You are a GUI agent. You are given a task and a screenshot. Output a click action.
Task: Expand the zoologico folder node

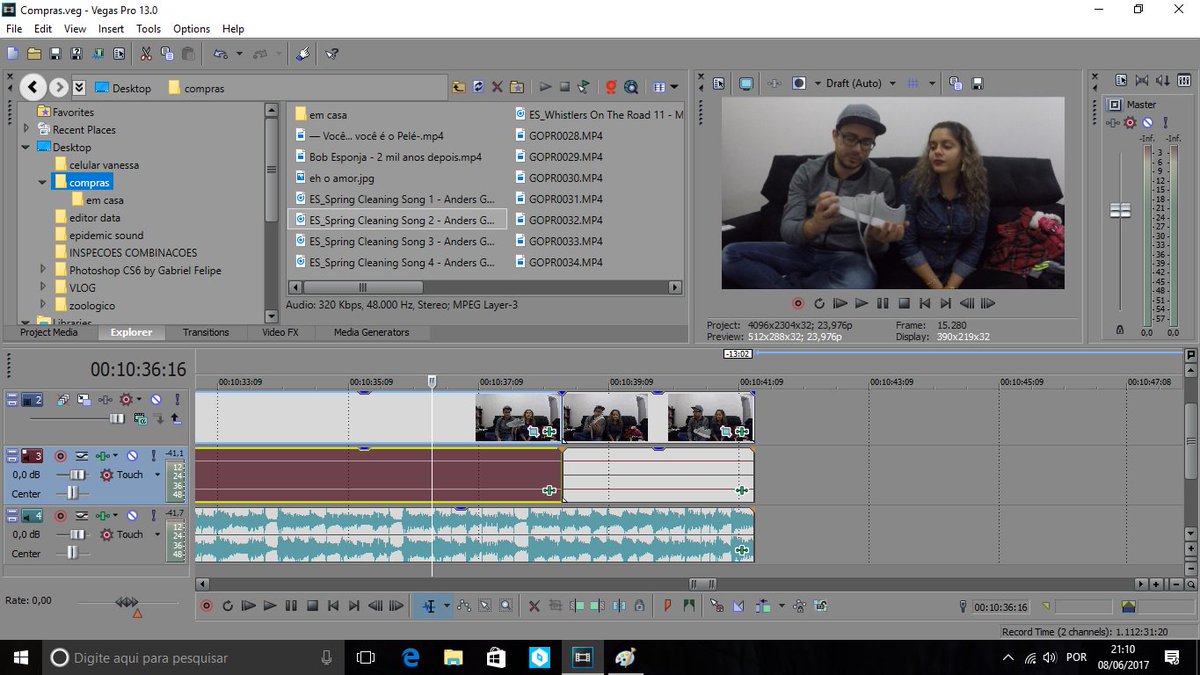43,305
